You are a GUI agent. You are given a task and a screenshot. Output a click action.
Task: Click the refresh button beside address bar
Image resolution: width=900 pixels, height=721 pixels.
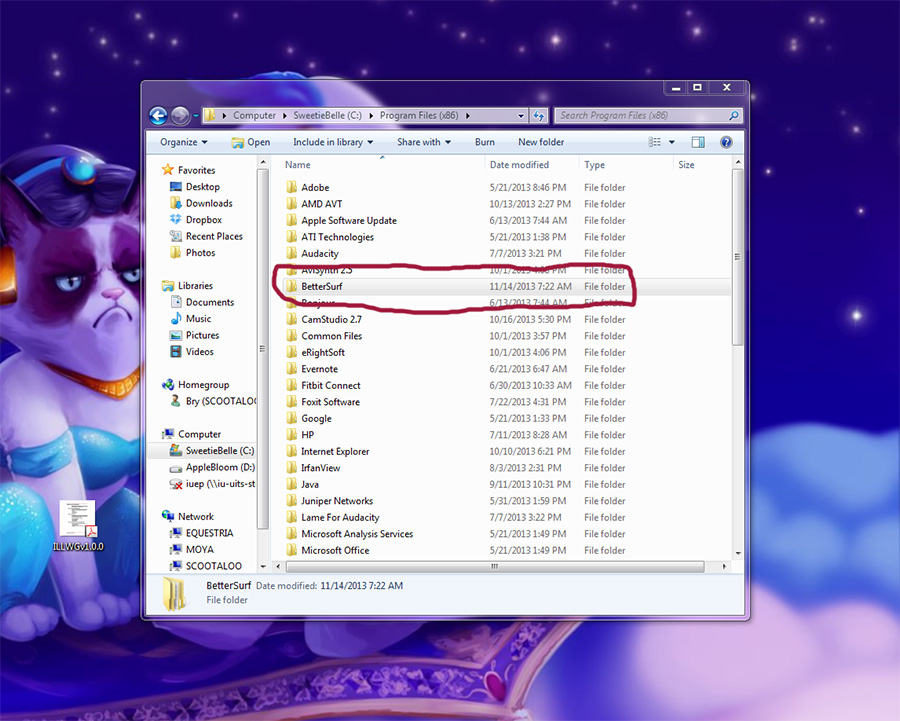coord(538,115)
